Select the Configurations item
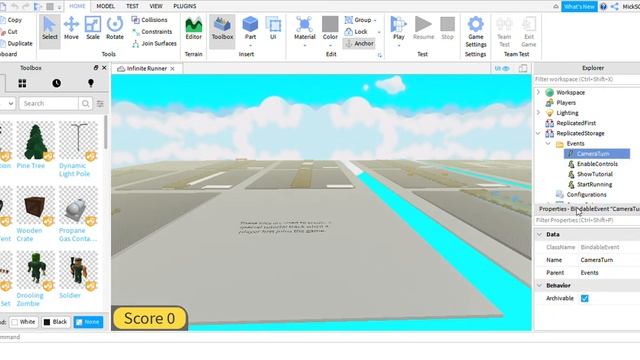Viewport: 640px width, 360px height. tap(586, 194)
